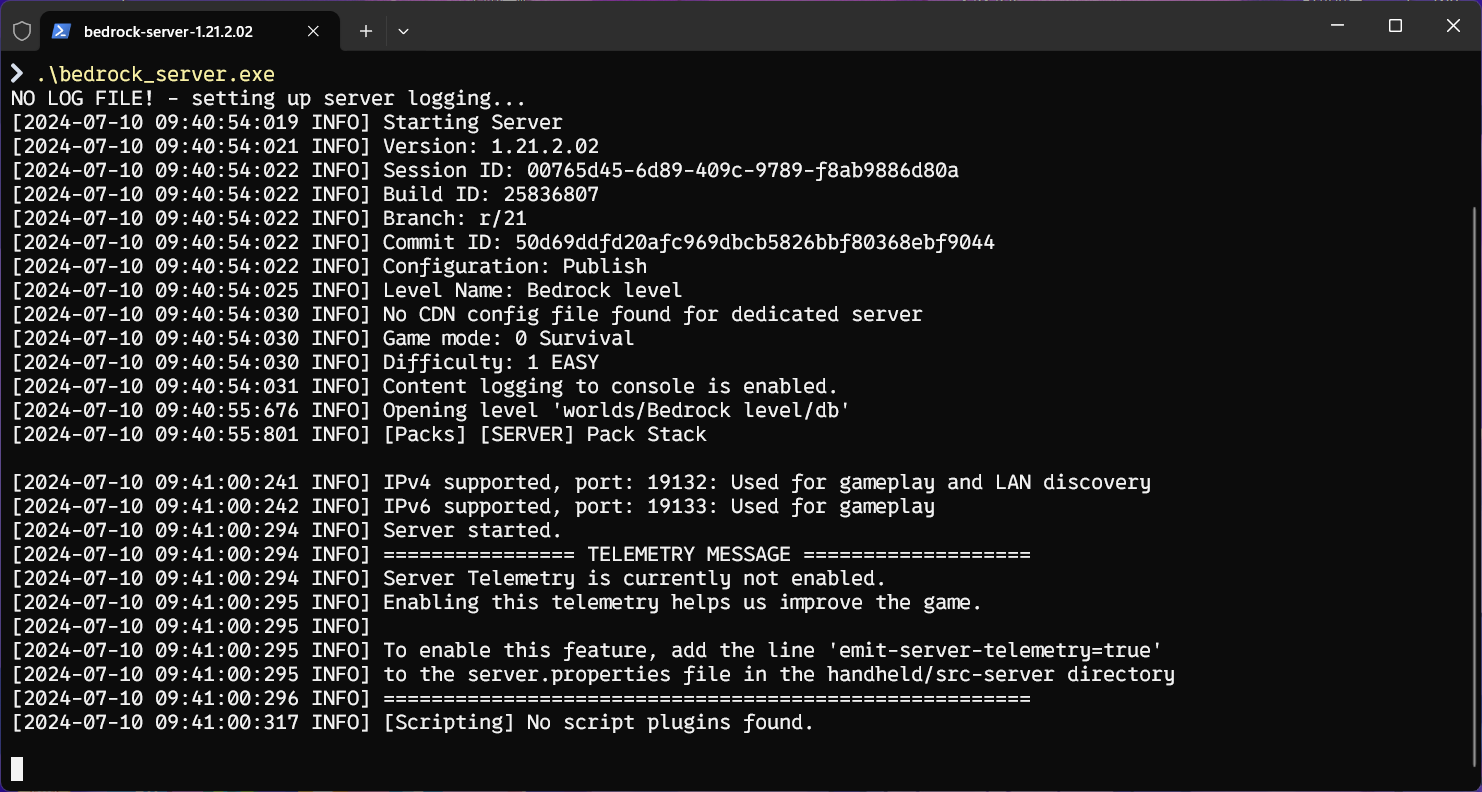The height and width of the screenshot is (792, 1482).
Task: Click the PowerShell icon on the tab
Action: (61, 31)
